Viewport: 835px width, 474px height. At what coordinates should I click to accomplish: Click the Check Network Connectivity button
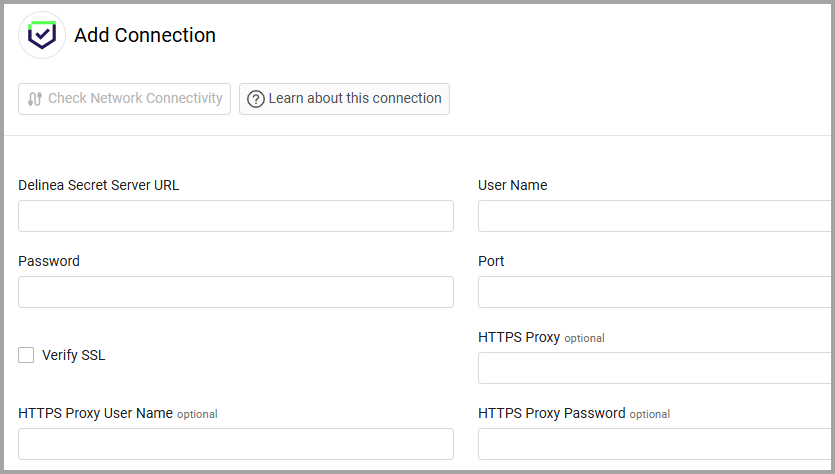(x=125, y=99)
